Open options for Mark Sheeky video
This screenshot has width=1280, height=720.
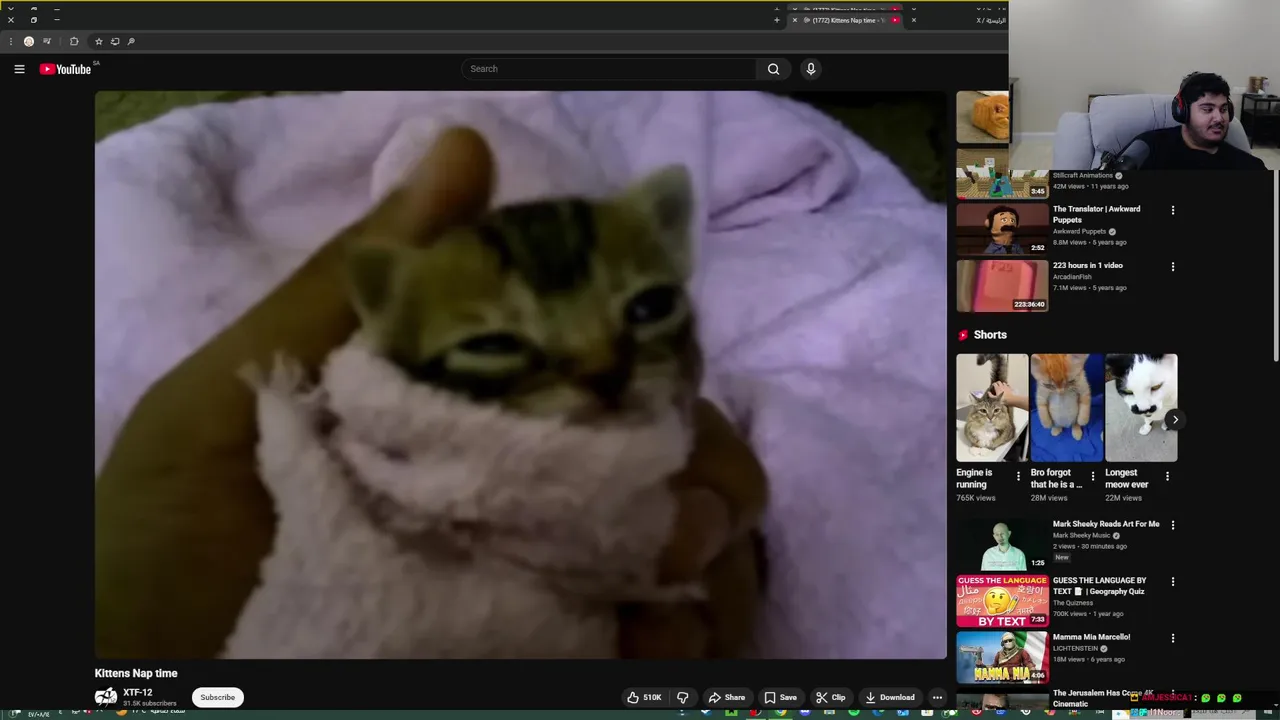coord(1173,525)
